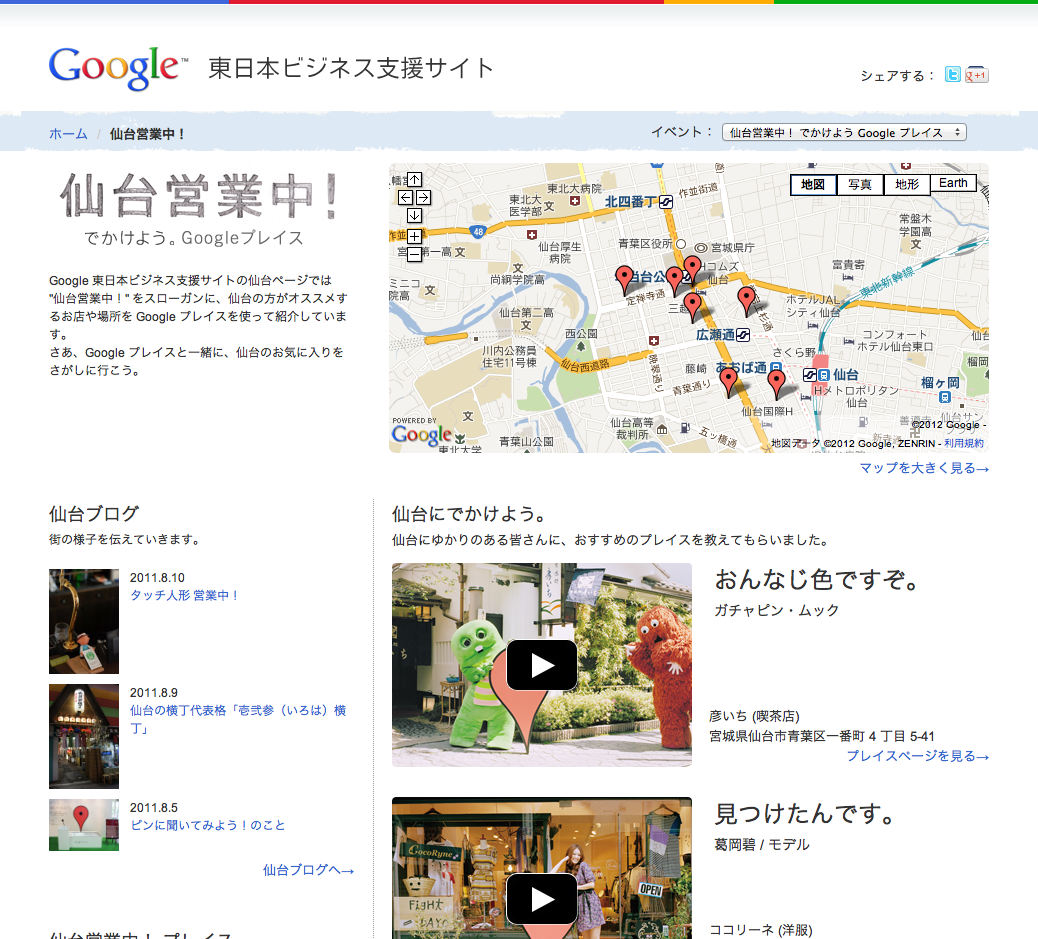Play the ガチャピン・ムック video
The height and width of the screenshot is (939, 1038).
[x=542, y=665]
